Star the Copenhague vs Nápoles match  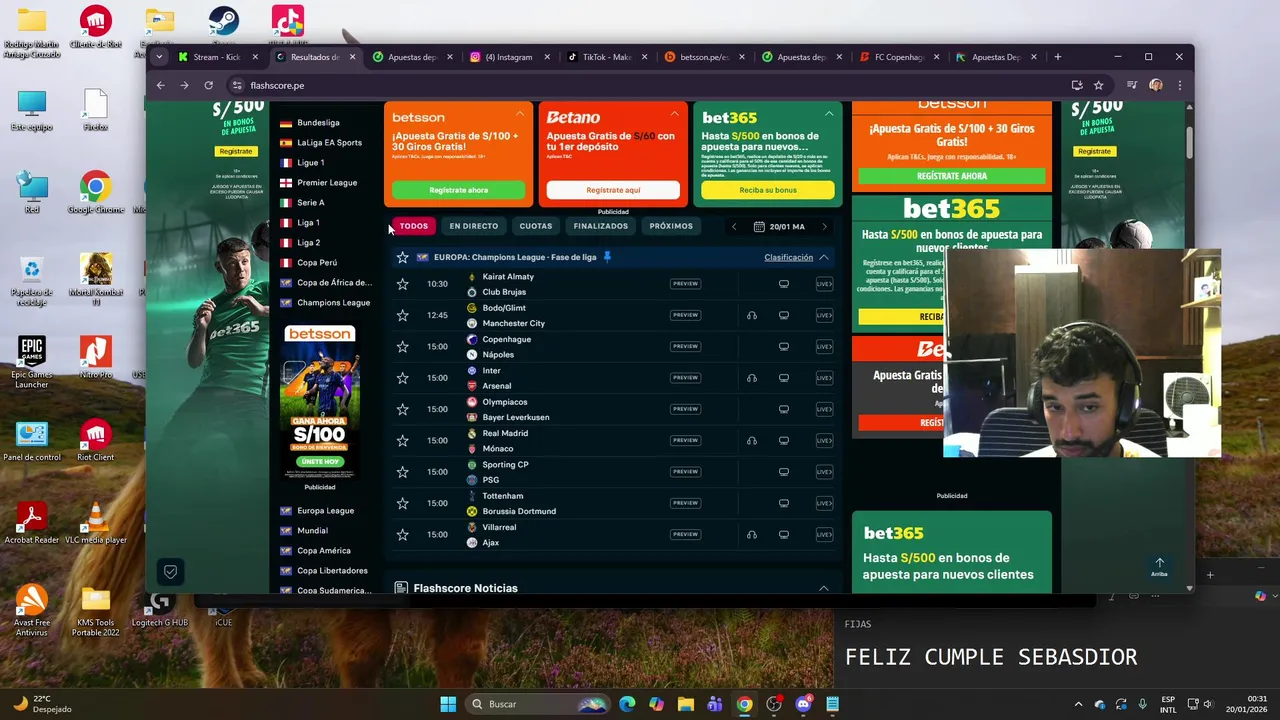tap(402, 346)
